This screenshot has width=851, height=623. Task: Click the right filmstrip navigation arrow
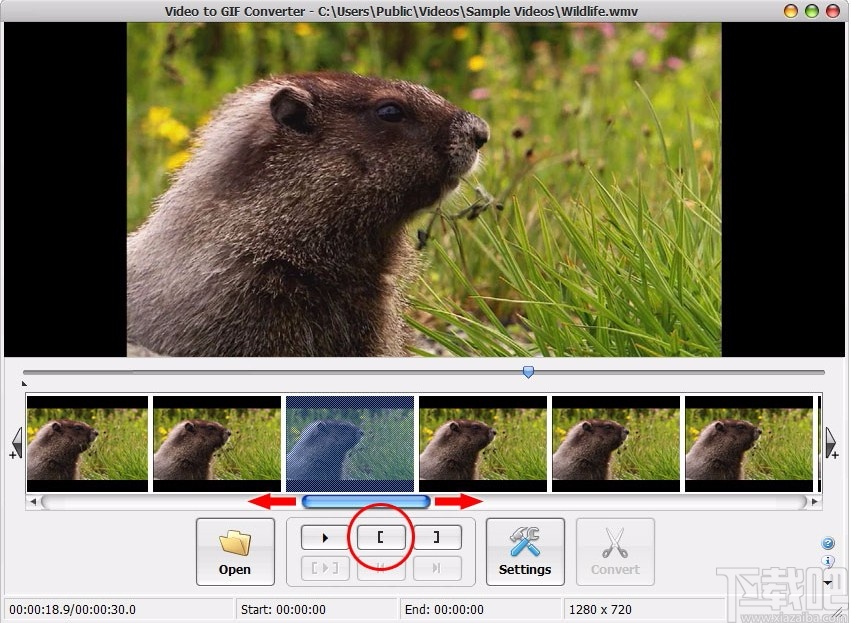832,440
